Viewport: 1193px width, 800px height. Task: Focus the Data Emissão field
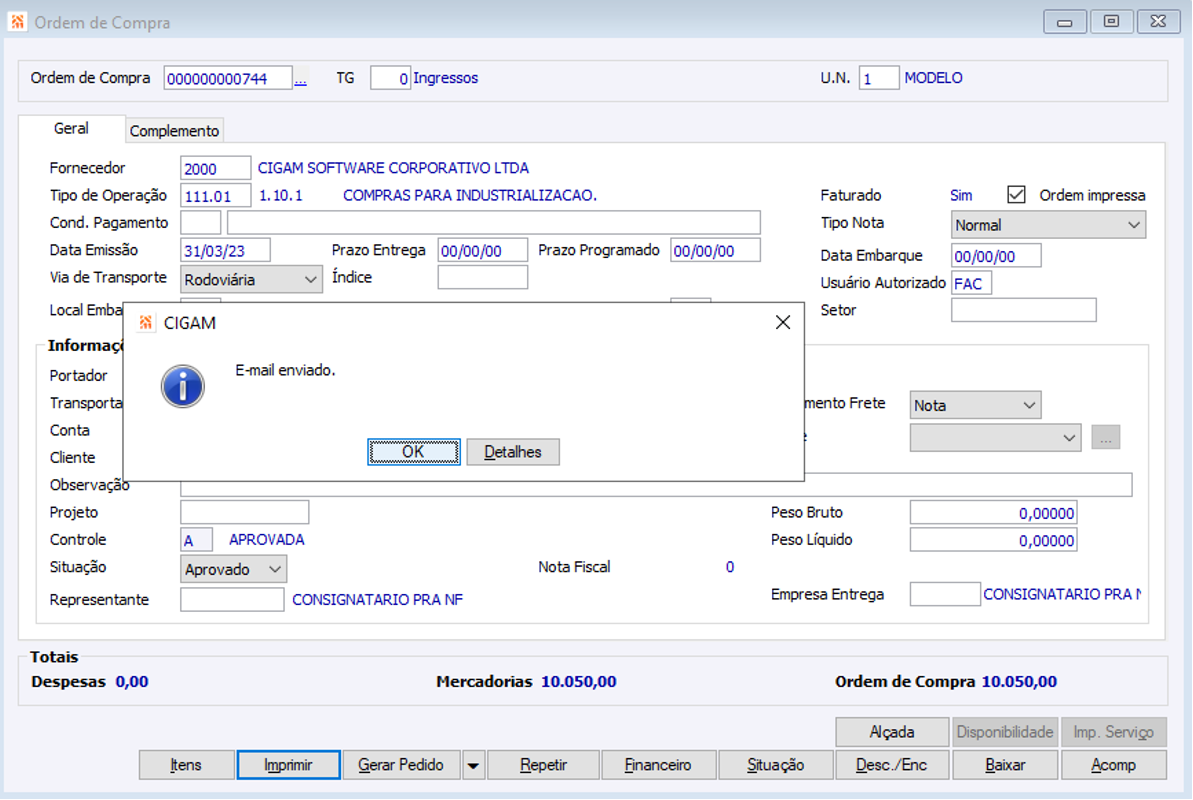(x=225, y=250)
